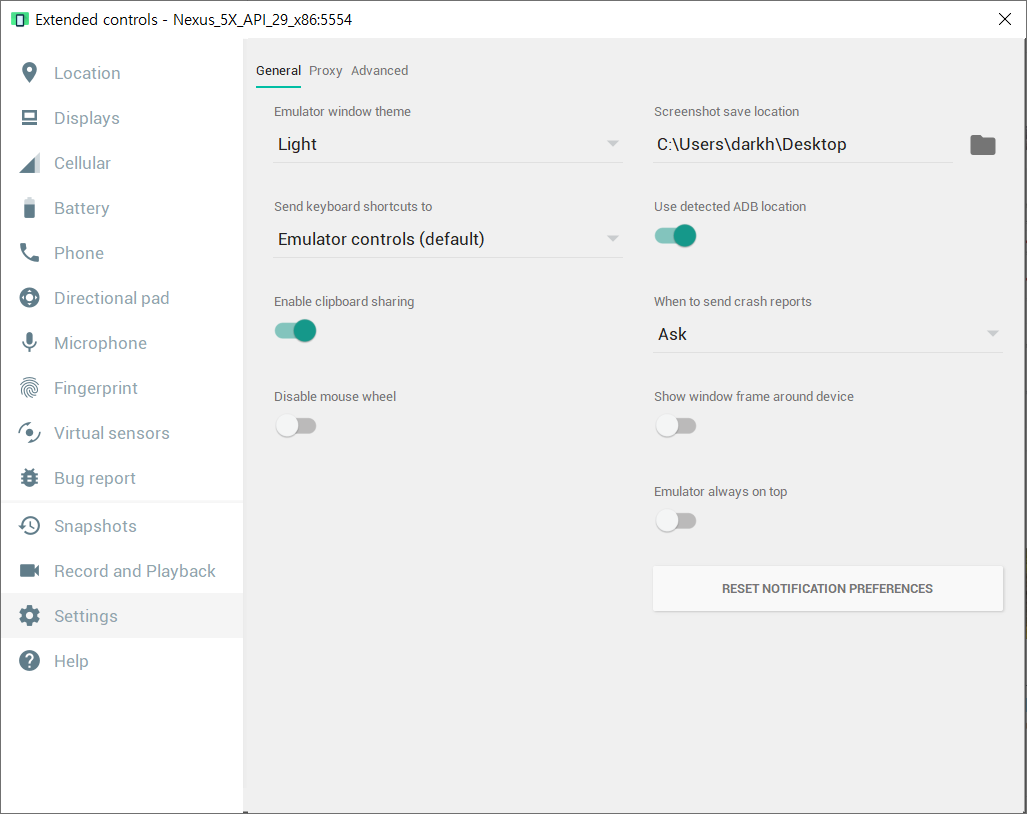Viewport: 1027px width, 814px height.
Task: Open the Microphone icon
Action: pyautogui.click(x=29, y=342)
